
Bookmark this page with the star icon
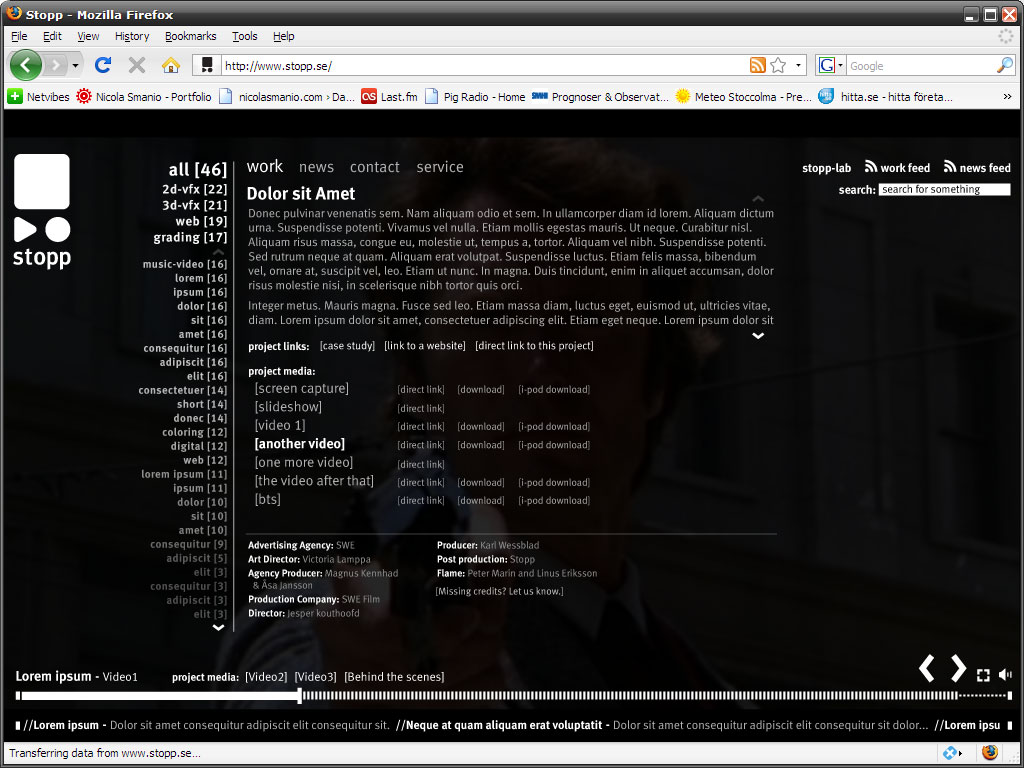(x=778, y=65)
